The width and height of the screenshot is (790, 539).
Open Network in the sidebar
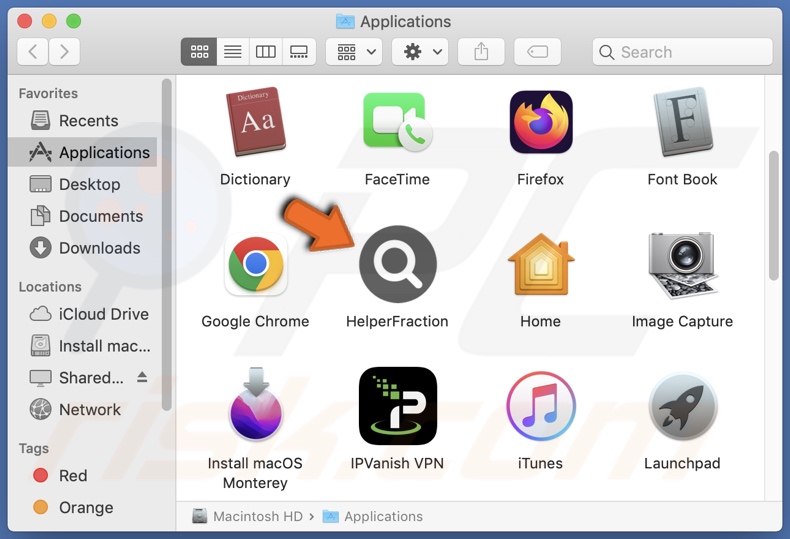coord(83,410)
